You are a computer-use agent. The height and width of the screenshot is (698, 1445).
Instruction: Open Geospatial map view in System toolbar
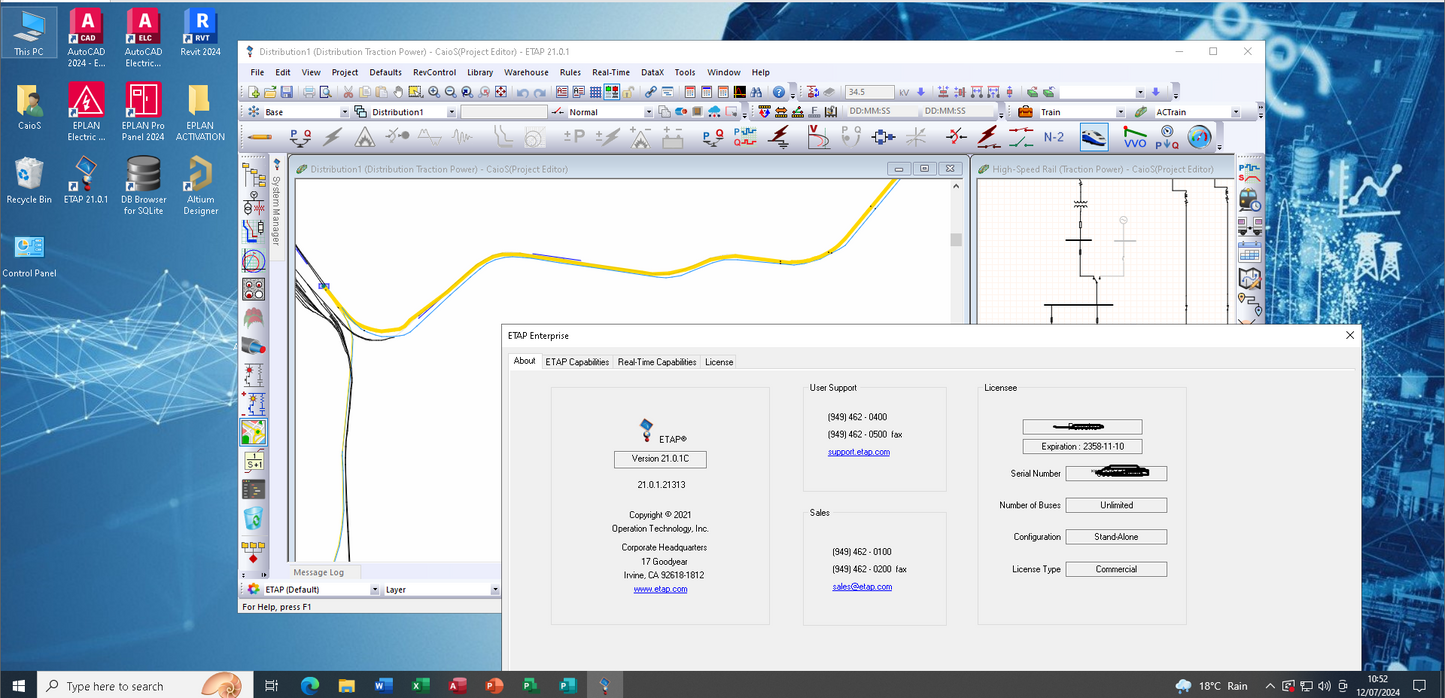tap(254, 432)
